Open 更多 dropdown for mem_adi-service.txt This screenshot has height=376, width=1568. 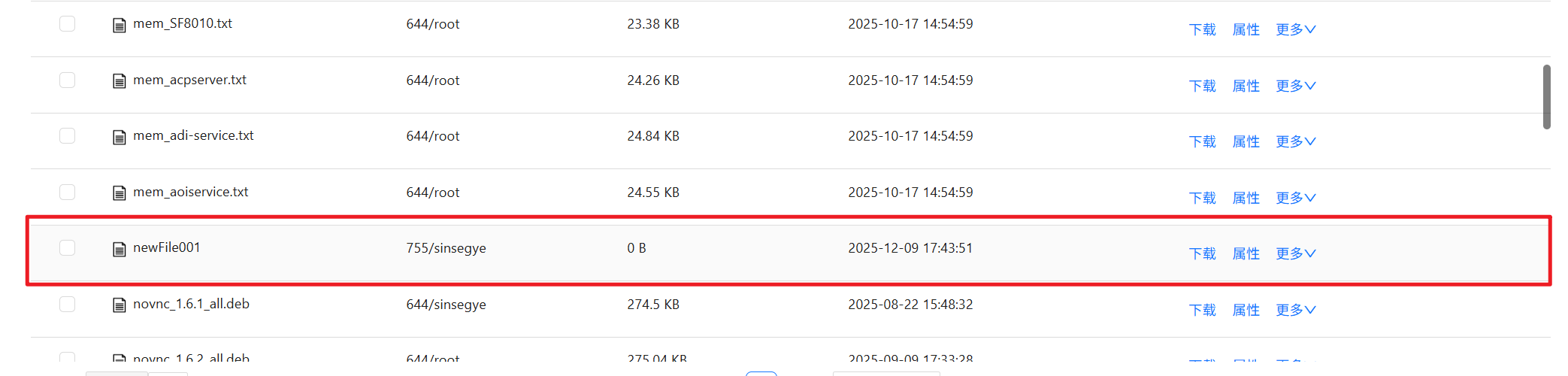[x=1295, y=142]
